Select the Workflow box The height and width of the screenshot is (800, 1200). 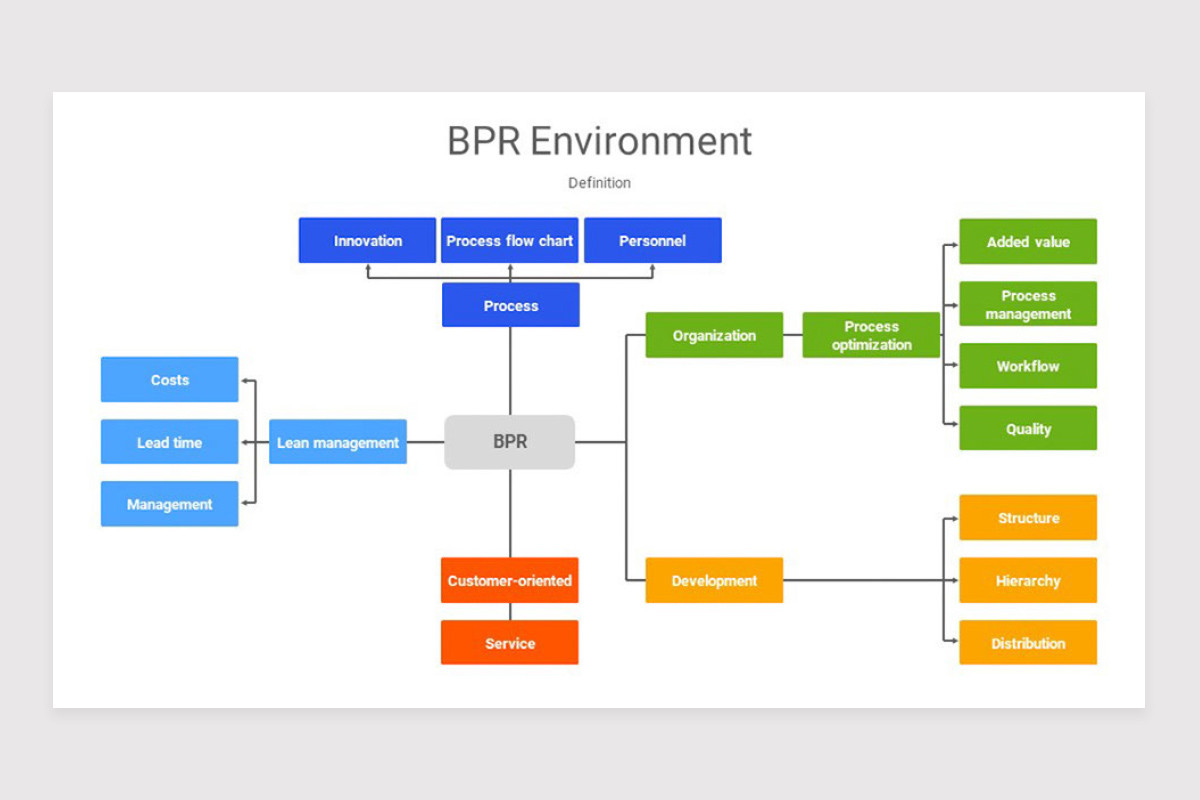pos(1027,365)
